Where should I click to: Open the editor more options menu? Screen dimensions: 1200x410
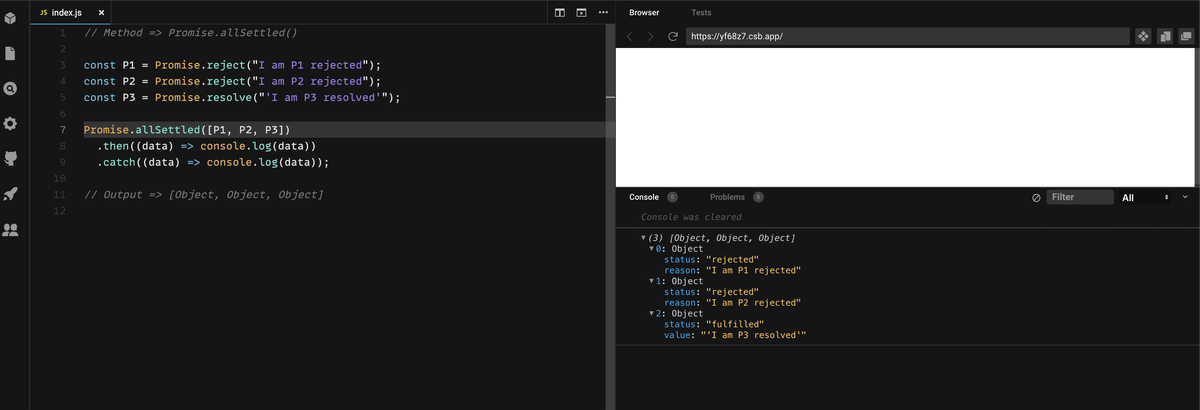(x=603, y=12)
